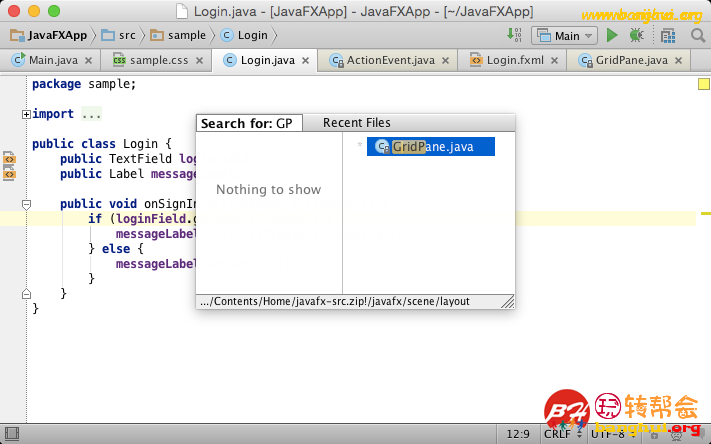
Task: Change CRLF line separator
Action: (x=562, y=434)
